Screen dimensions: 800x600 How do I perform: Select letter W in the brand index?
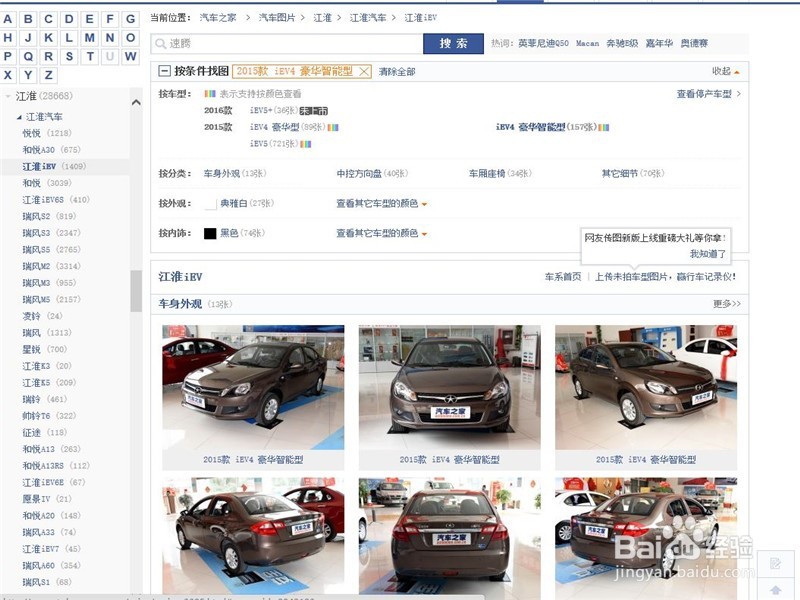click(x=130, y=56)
